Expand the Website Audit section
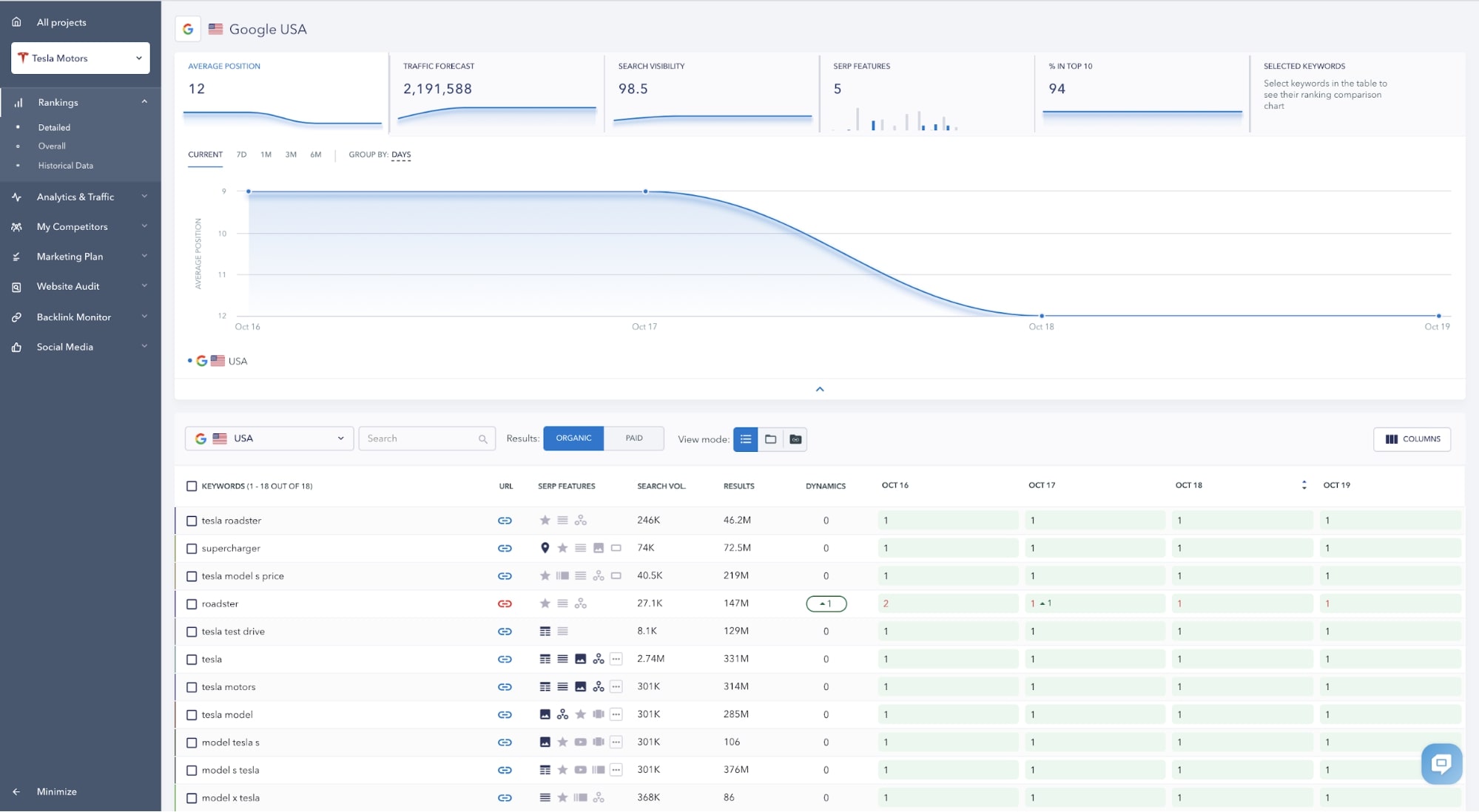This screenshot has width=1479, height=812. pos(144,286)
